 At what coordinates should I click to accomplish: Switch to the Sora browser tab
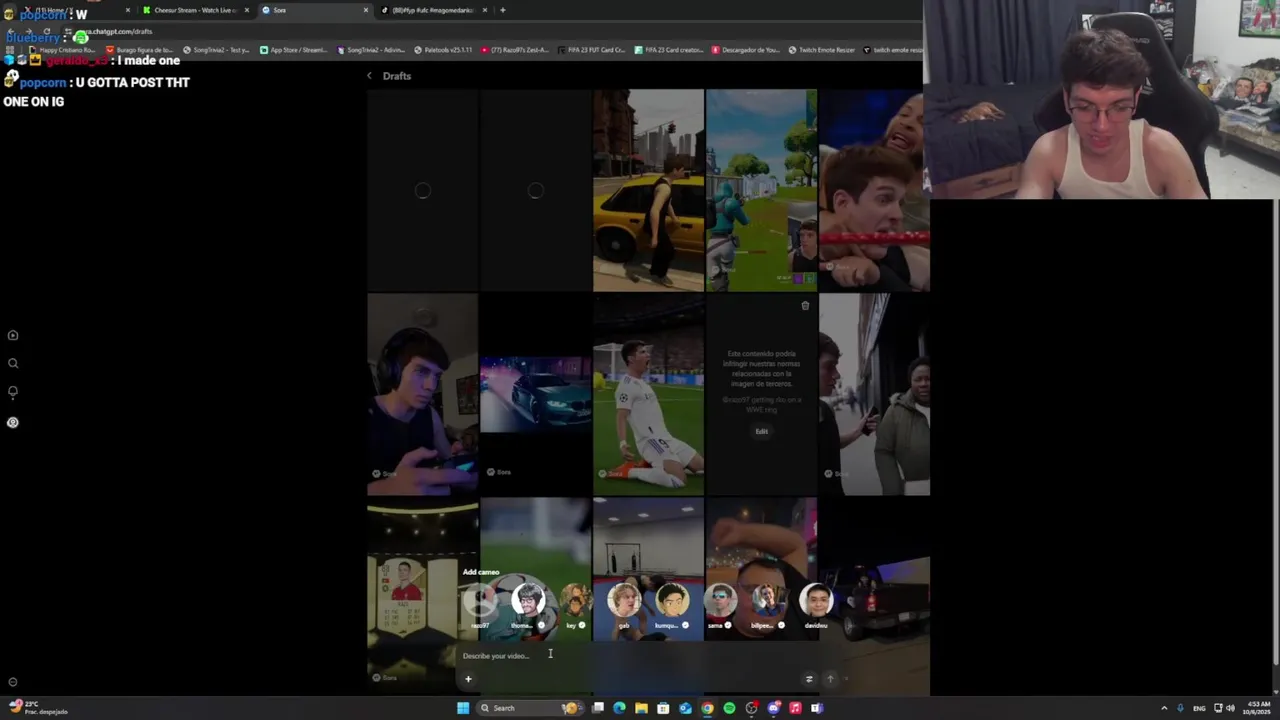(314, 10)
